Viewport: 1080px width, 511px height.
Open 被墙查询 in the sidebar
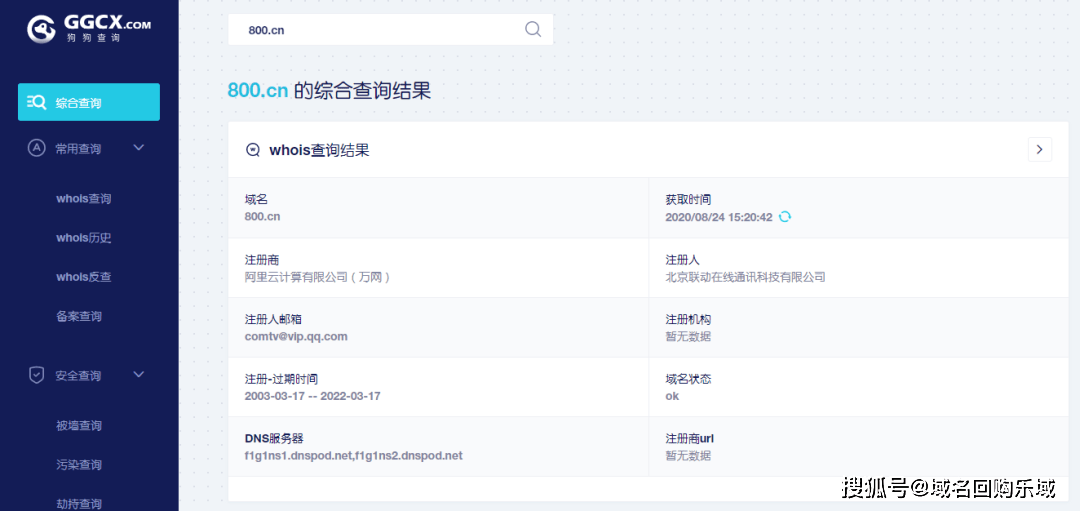(x=79, y=426)
